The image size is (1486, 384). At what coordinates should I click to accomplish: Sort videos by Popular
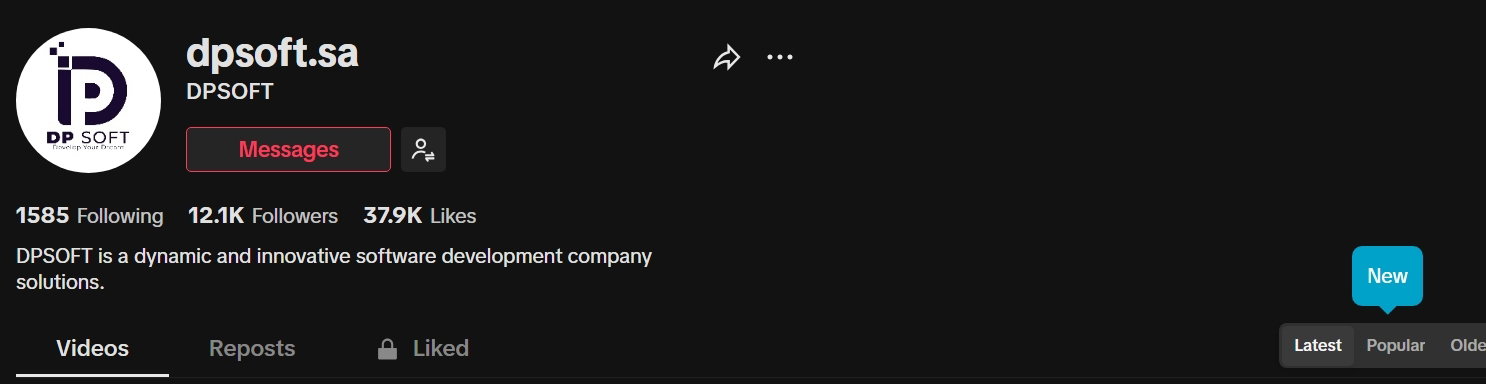tap(1395, 346)
